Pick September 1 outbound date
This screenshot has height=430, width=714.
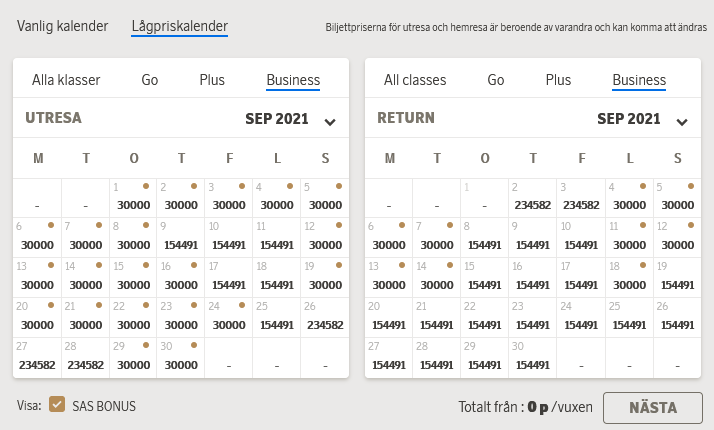pos(133,197)
